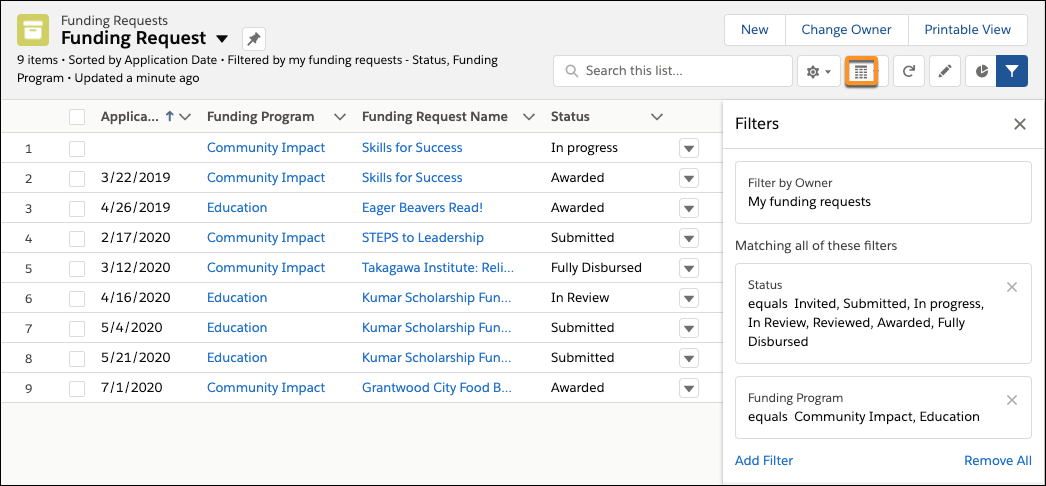Open row actions for Eager Beavers Read!
Viewport: 1046px width, 486px height.
click(x=689, y=208)
